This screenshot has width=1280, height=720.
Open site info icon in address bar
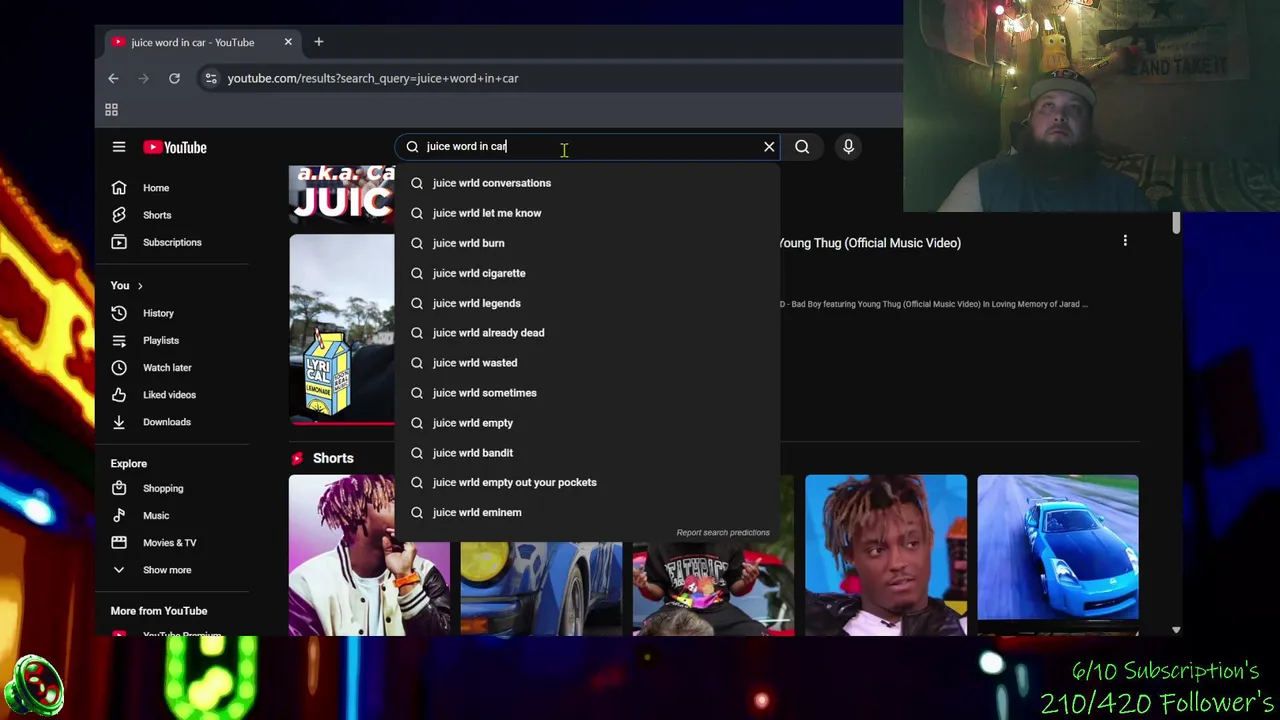point(210,78)
